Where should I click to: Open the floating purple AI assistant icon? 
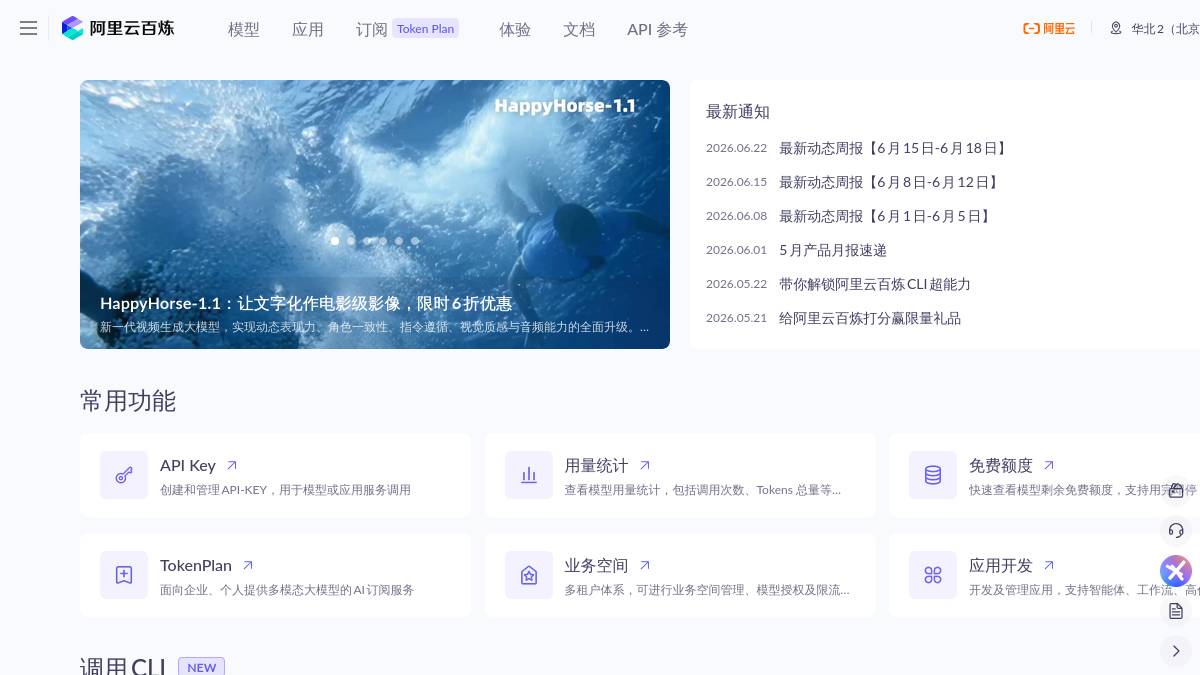coord(1176,571)
